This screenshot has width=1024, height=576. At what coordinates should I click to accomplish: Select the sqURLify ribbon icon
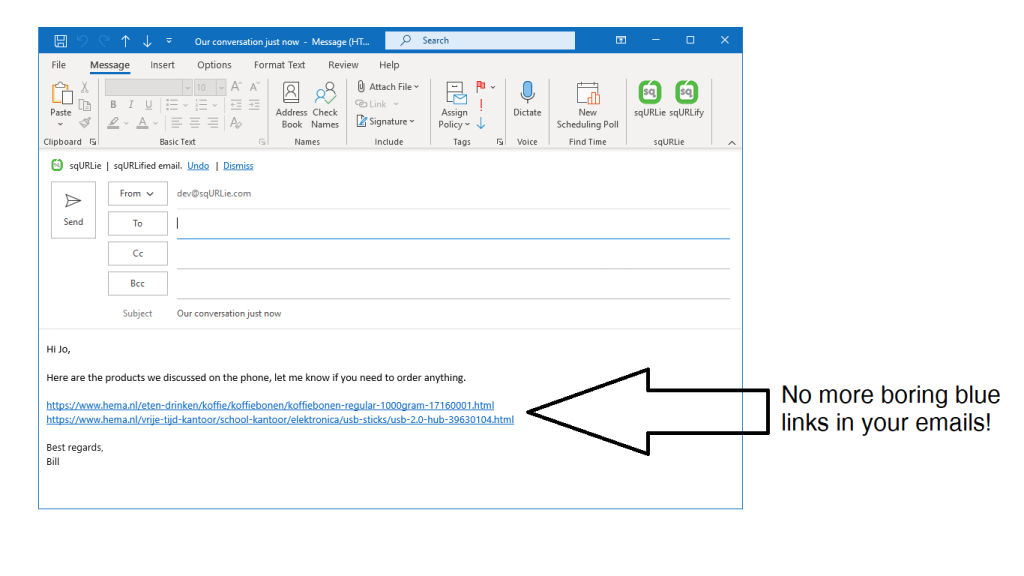pos(686,95)
